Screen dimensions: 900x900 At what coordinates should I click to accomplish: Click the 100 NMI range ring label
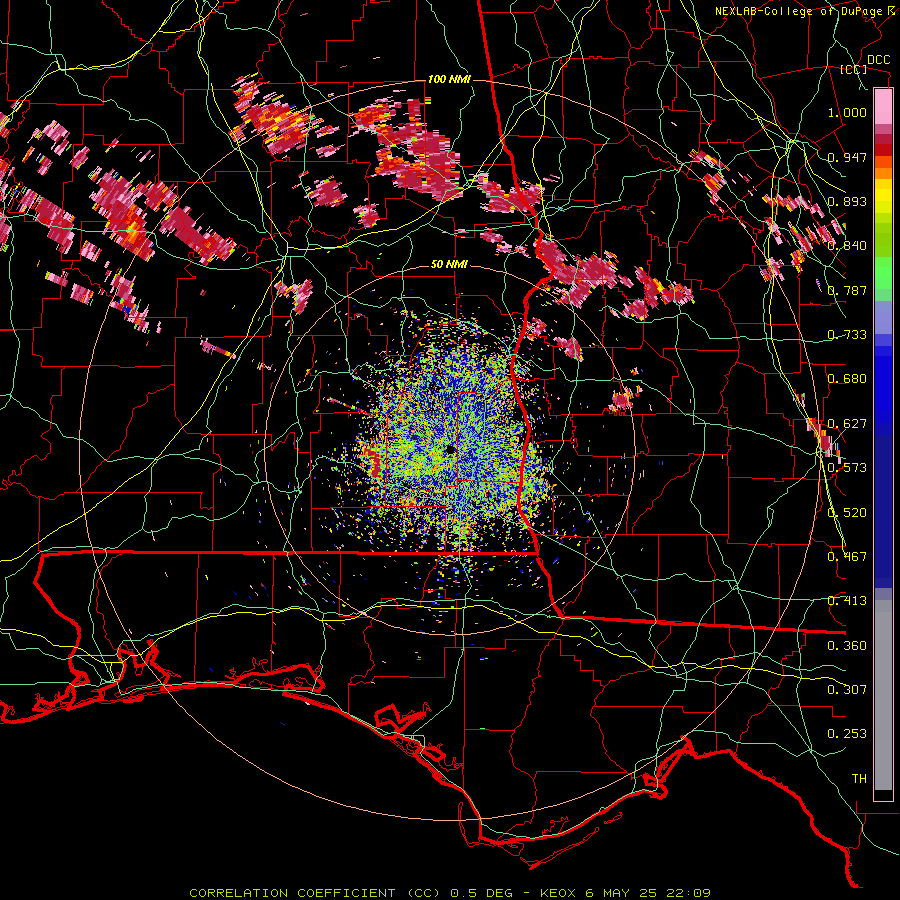coord(448,79)
